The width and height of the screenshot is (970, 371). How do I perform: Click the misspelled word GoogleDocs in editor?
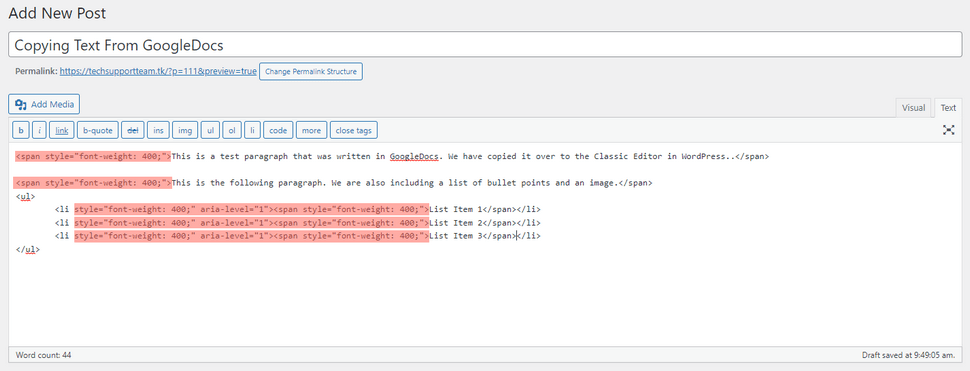click(414, 156)
